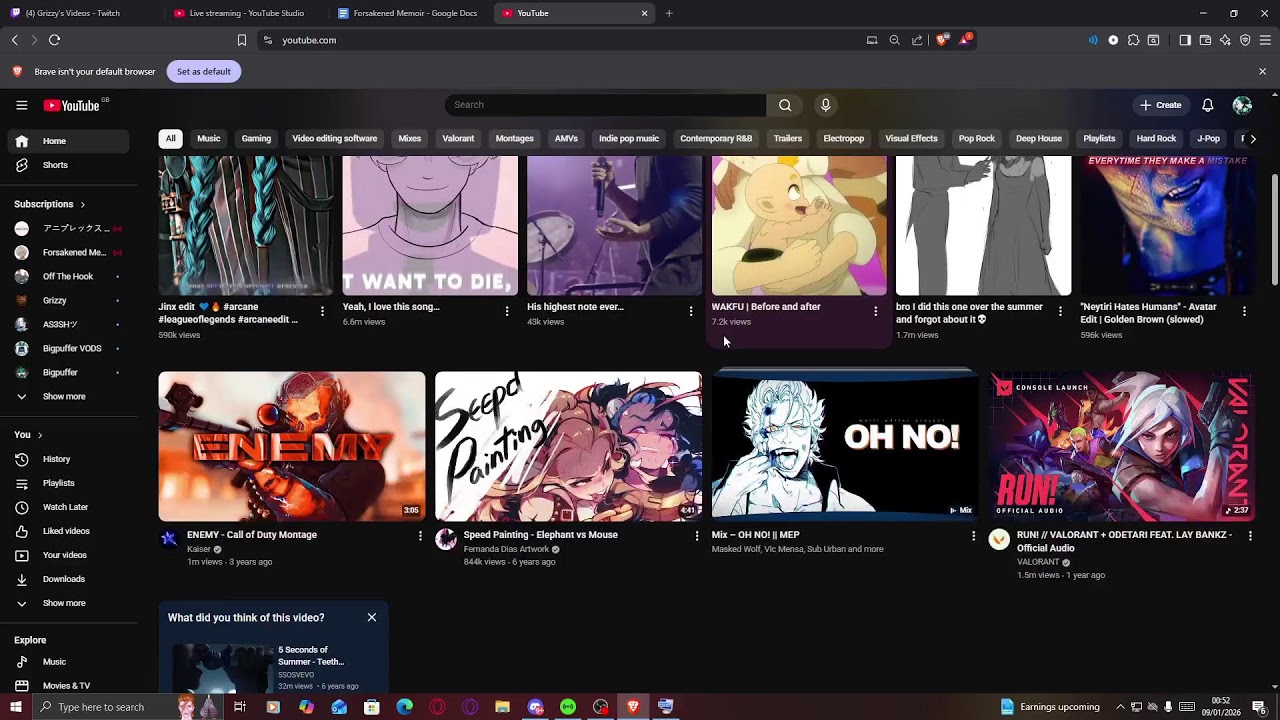
Task: Focus the YouTube search box
Action: tap(605, 105)
